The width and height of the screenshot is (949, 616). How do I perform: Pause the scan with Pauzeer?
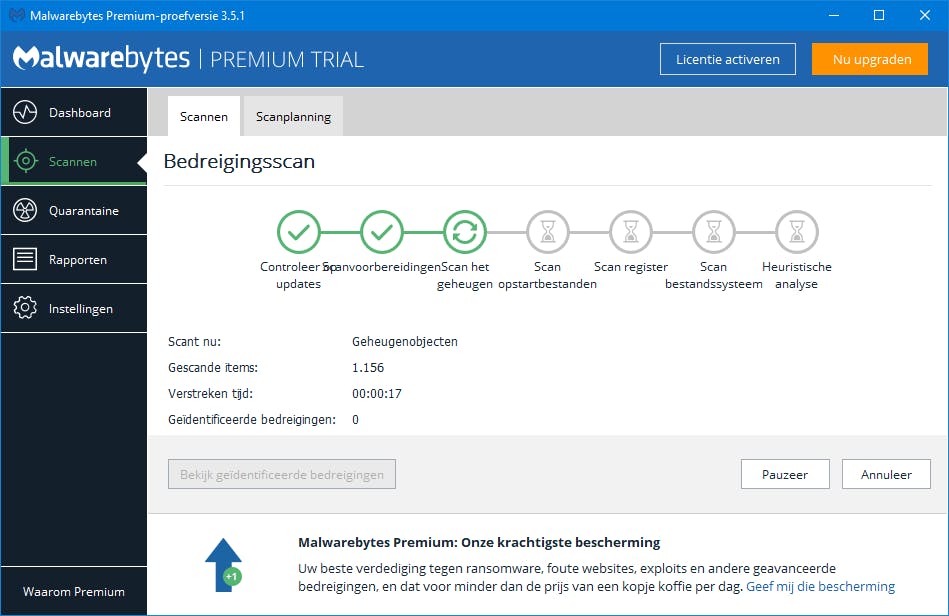click(785, 474)
